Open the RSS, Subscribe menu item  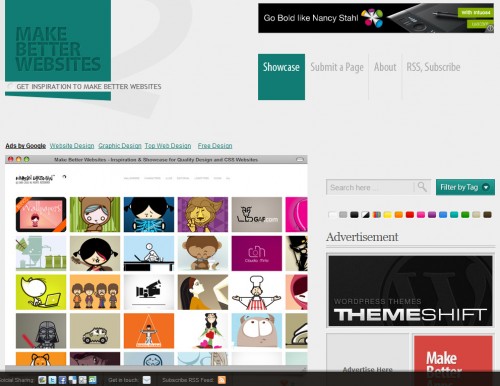[433, 67]
